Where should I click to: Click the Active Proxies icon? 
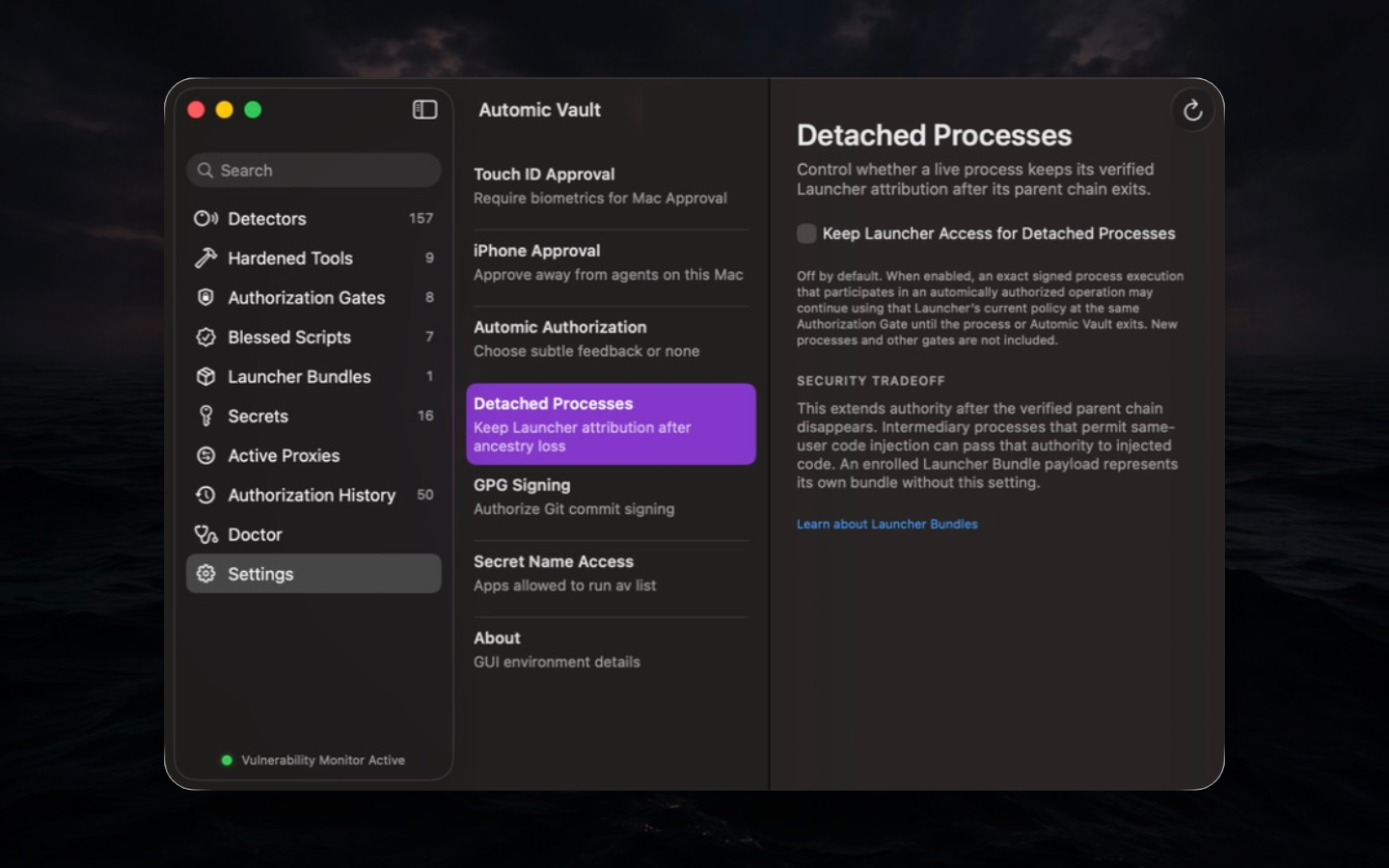click(x=205, y=455)
